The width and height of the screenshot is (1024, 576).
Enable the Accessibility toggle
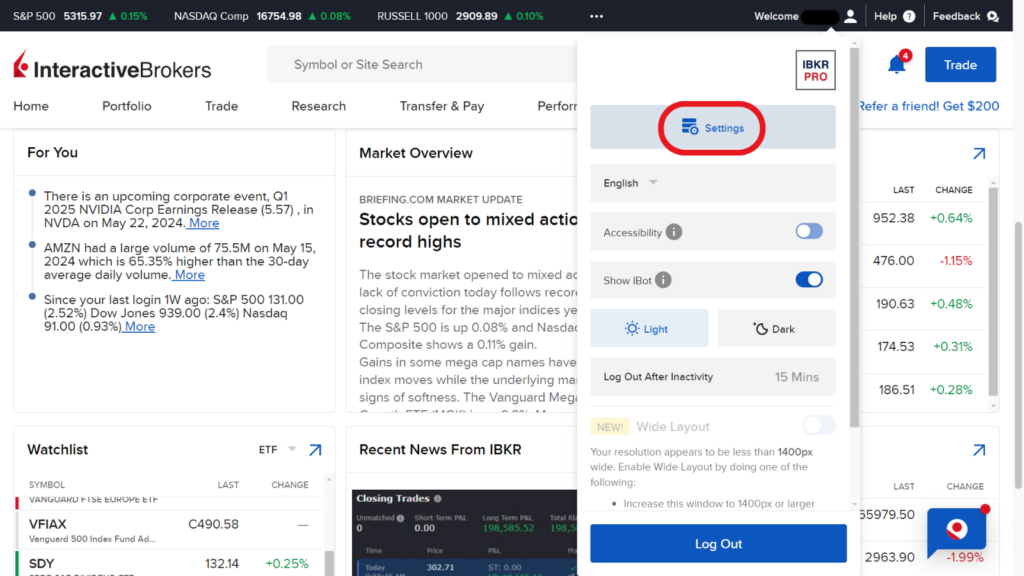point(808,231)
